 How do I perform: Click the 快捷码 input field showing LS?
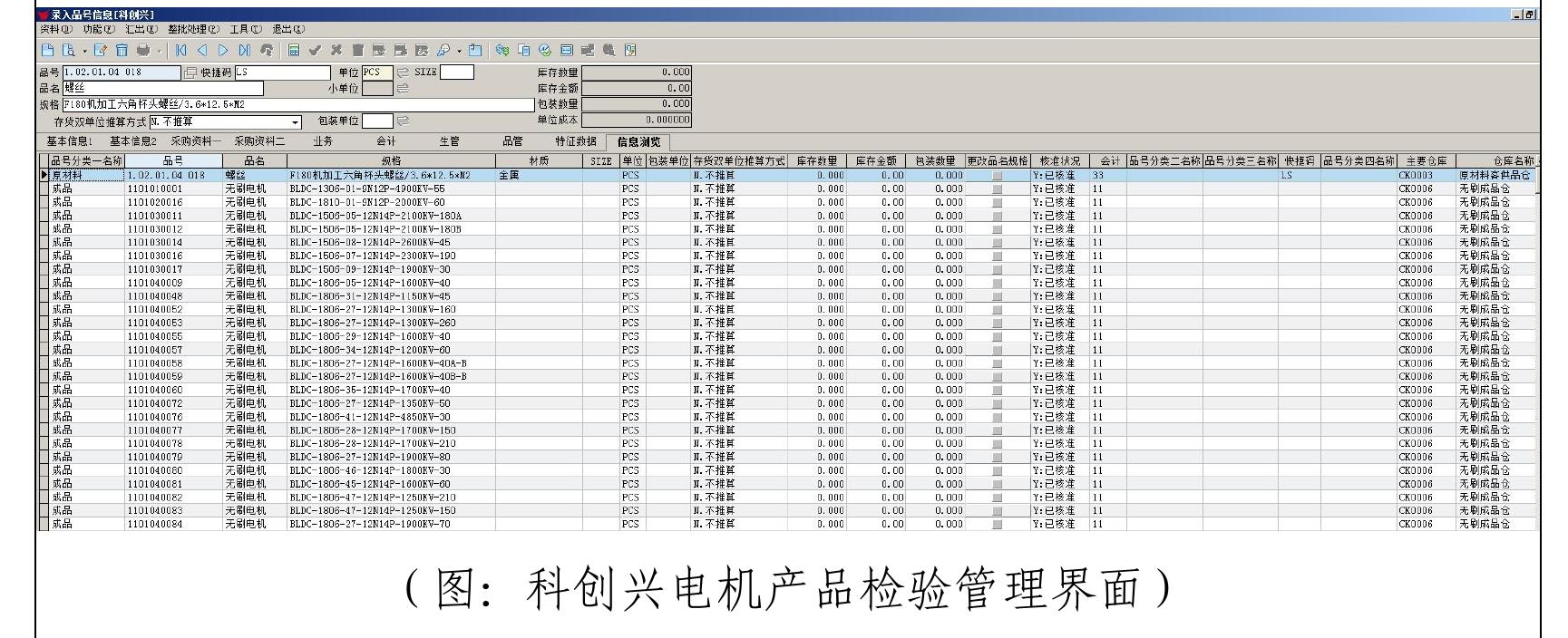pyautogui.click(x=282, y=72)
